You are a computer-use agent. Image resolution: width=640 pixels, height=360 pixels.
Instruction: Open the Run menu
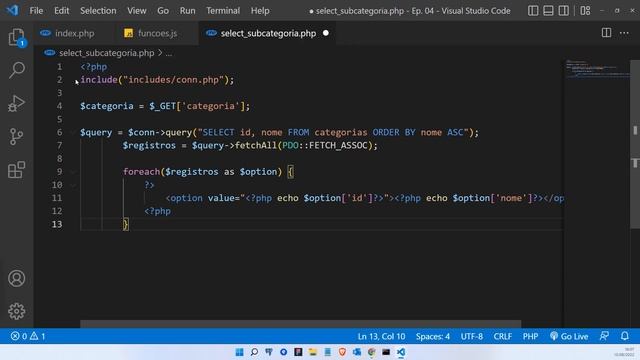coord(187,11)
